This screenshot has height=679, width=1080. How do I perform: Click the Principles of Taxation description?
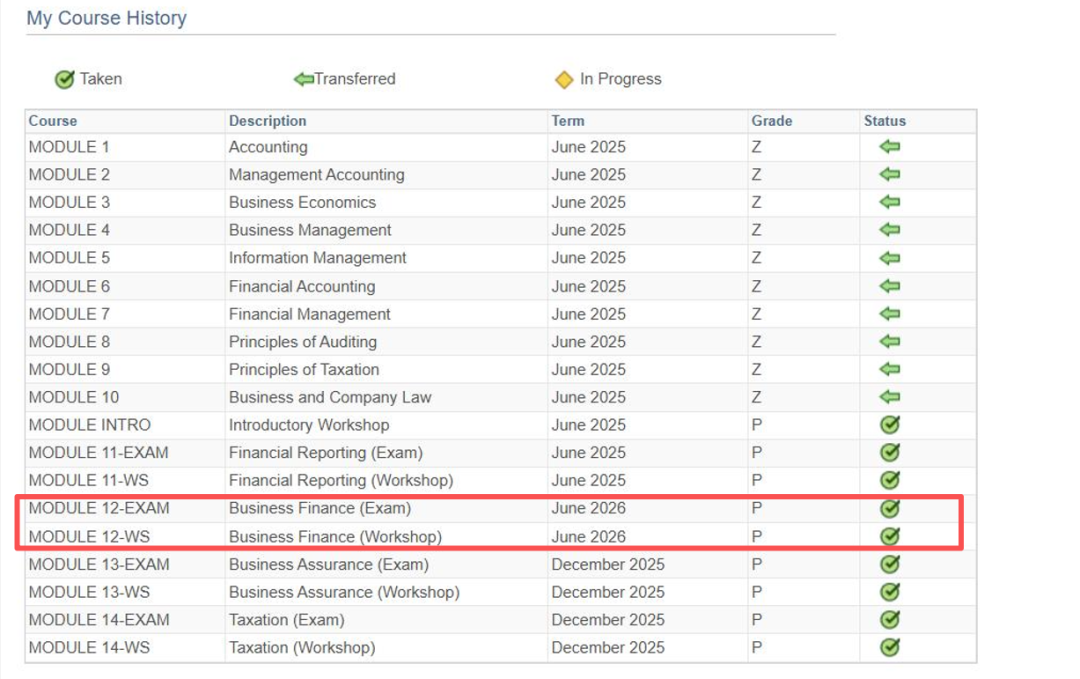pyautogui.click(x=304, y=369)
